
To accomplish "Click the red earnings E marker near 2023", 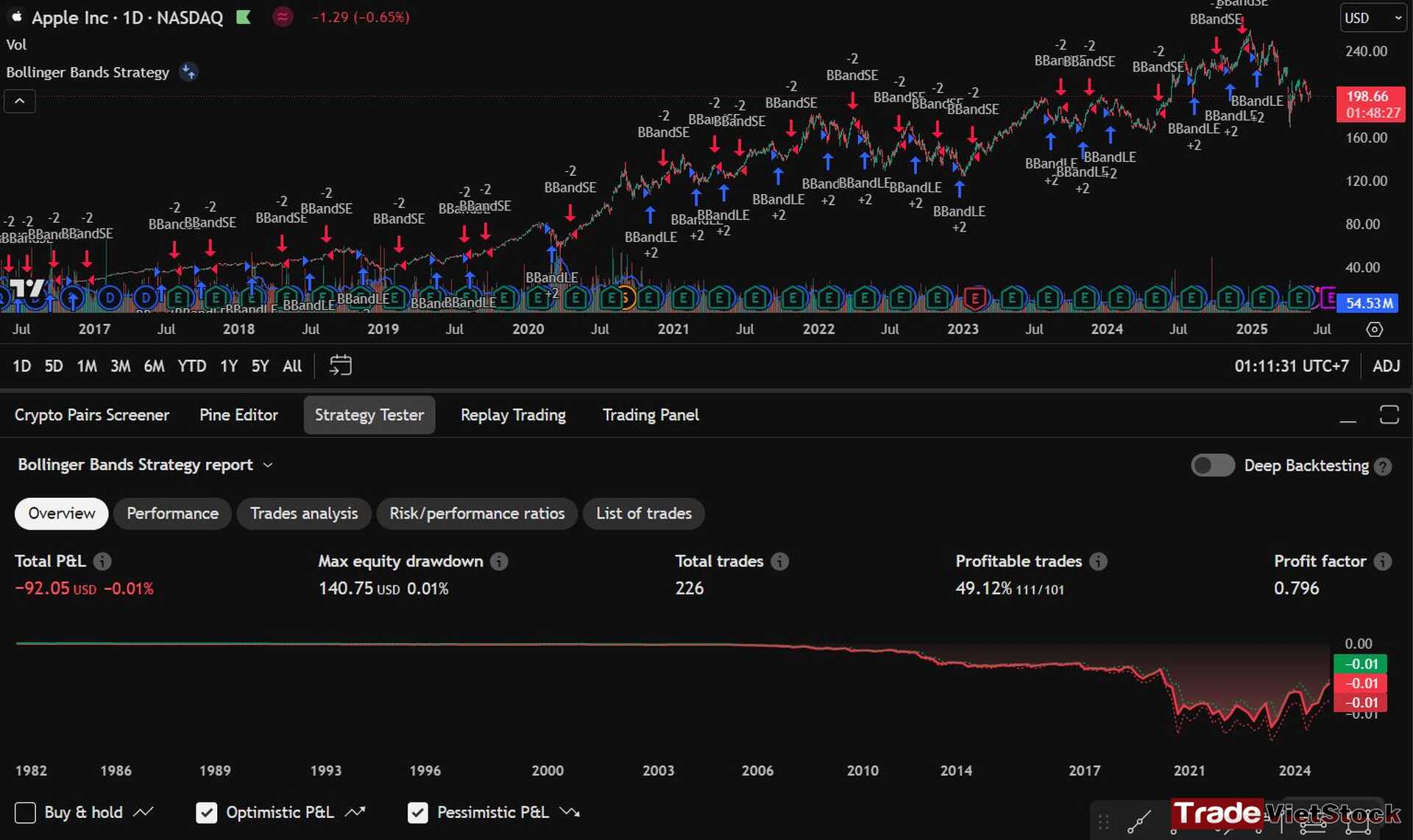I will coord(975,298).
